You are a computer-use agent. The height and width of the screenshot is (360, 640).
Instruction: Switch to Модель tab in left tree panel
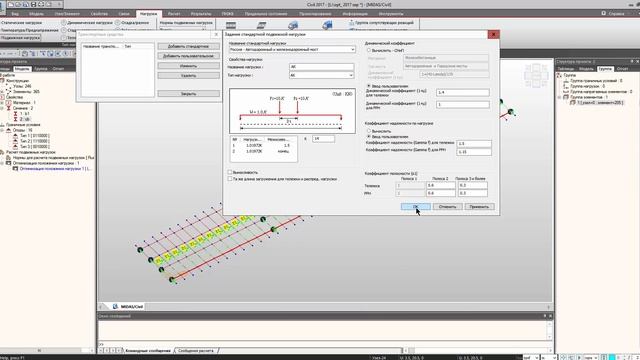[x=22, y=69]
